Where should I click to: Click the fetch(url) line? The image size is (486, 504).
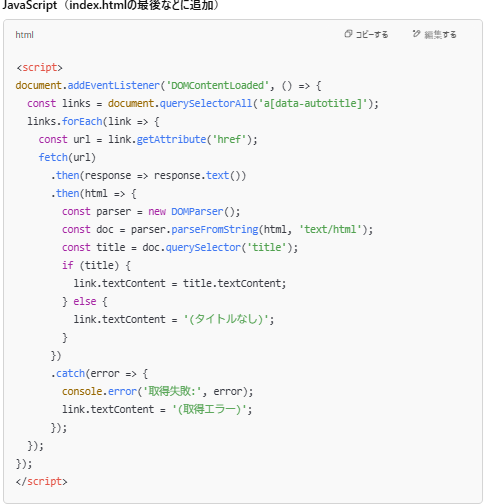click(67, 157)
